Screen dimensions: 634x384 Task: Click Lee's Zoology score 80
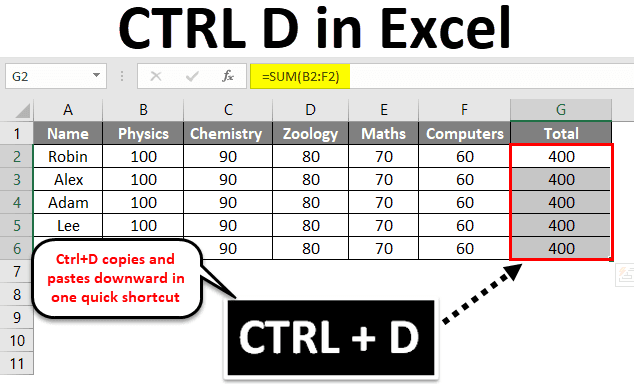pos(310,226)
